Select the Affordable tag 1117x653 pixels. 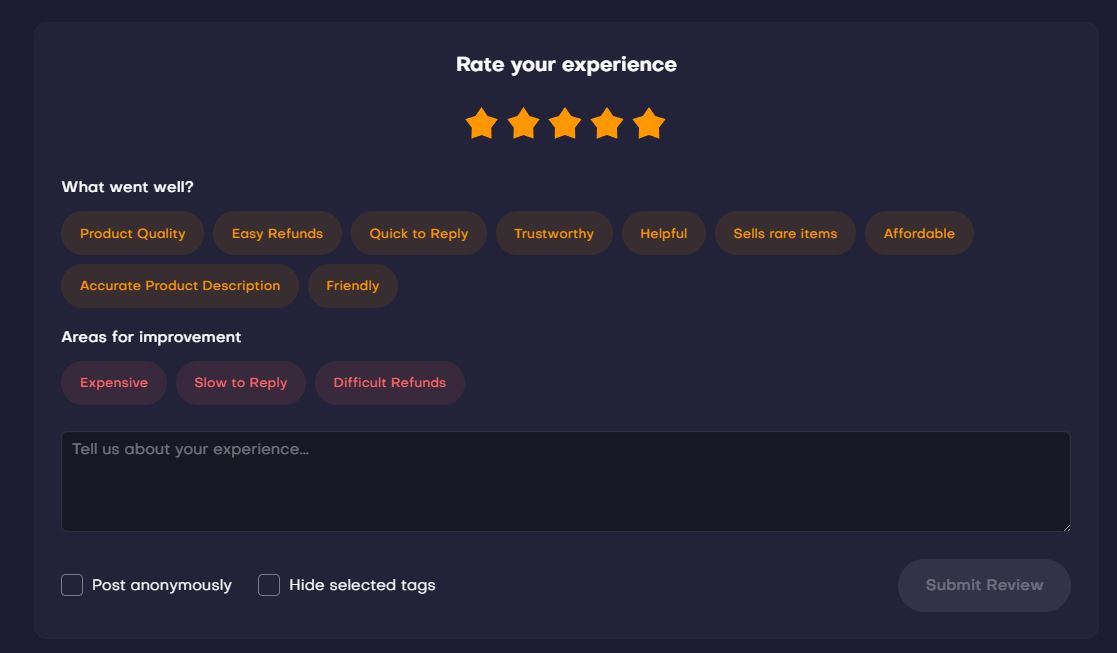[918, 233]
